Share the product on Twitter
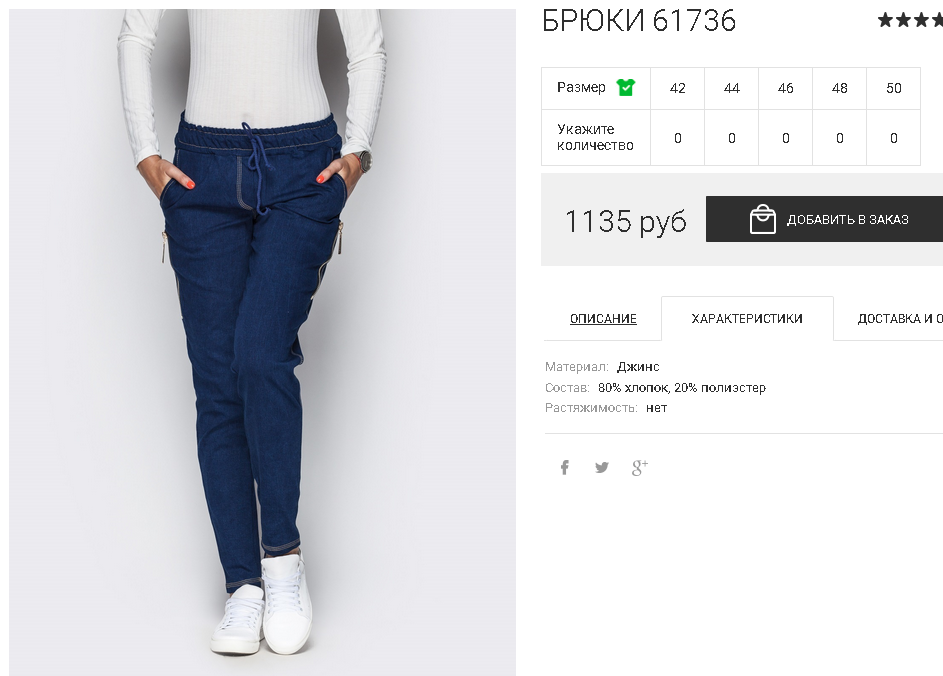This screenshot has width=943, height=676. tap(601, 467)
